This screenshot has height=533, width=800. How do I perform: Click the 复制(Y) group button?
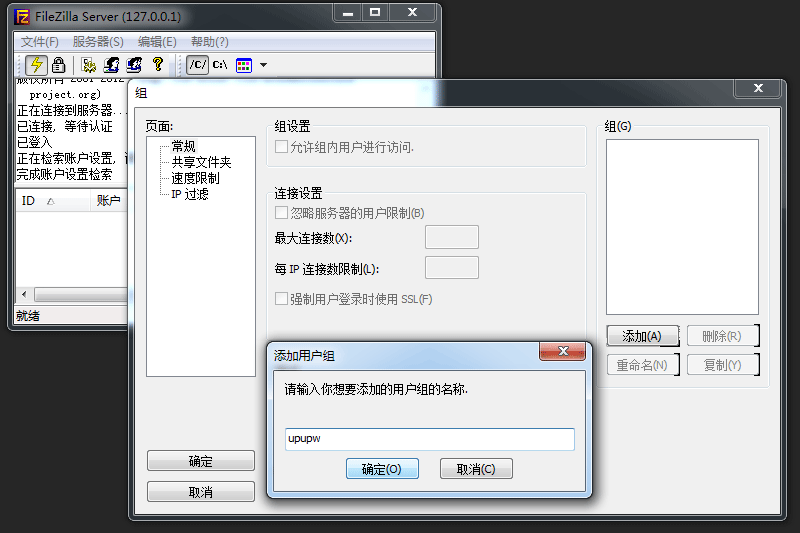[722, 365]
